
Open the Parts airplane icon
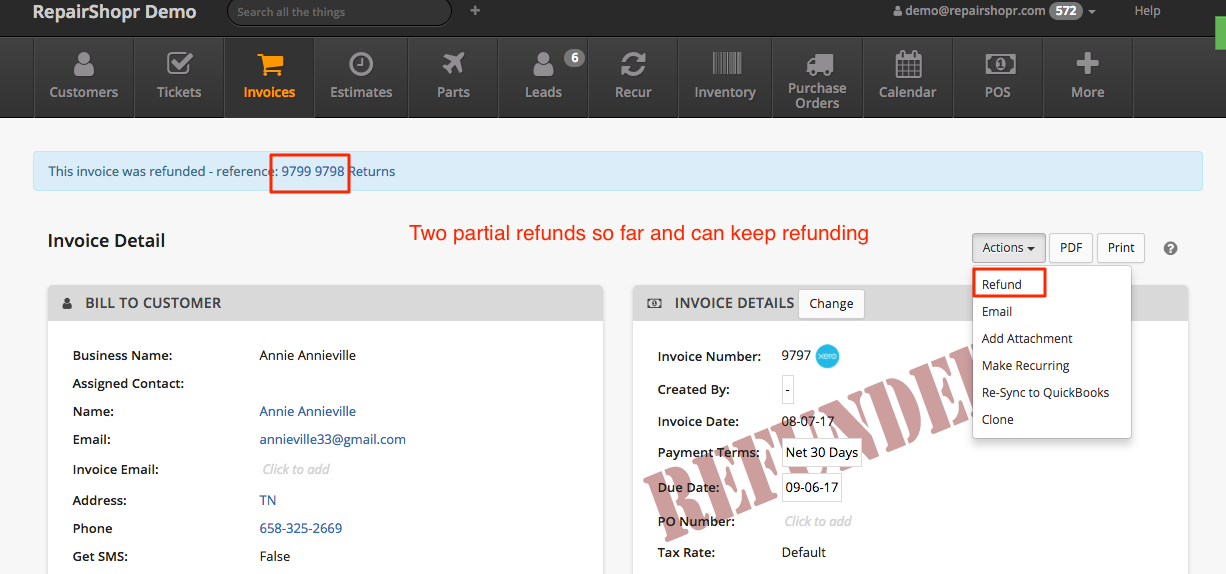[453, 65]
